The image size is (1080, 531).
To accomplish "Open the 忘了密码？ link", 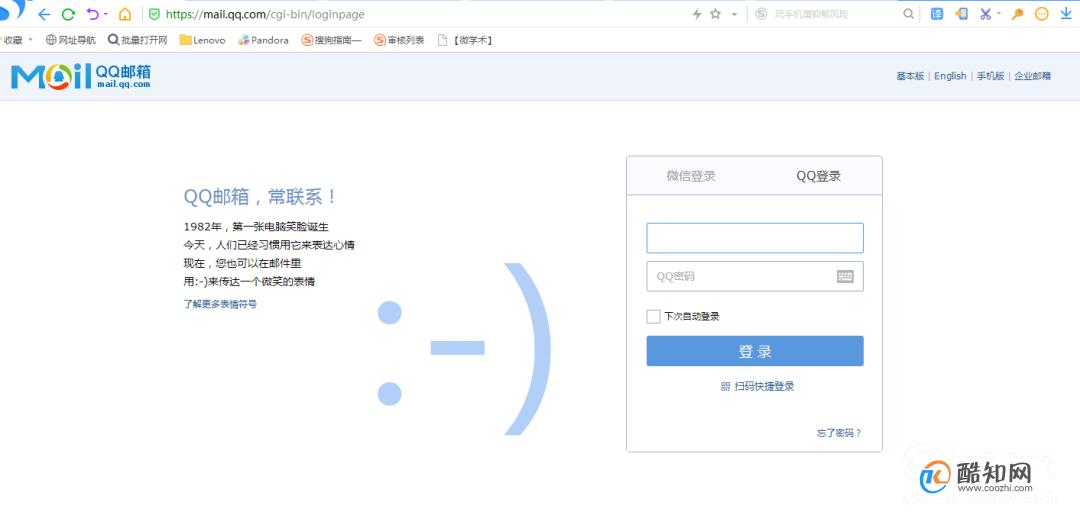I will click(838, 433).
